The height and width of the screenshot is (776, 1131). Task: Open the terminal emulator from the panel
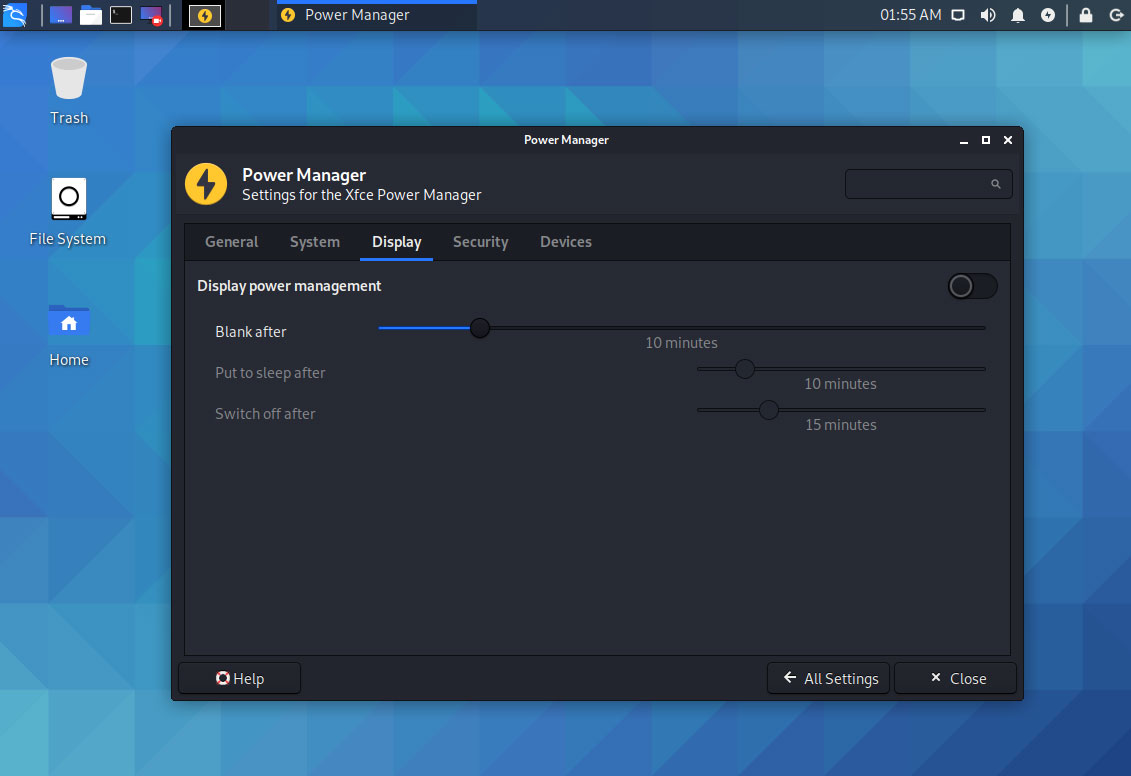pos(120,15)
